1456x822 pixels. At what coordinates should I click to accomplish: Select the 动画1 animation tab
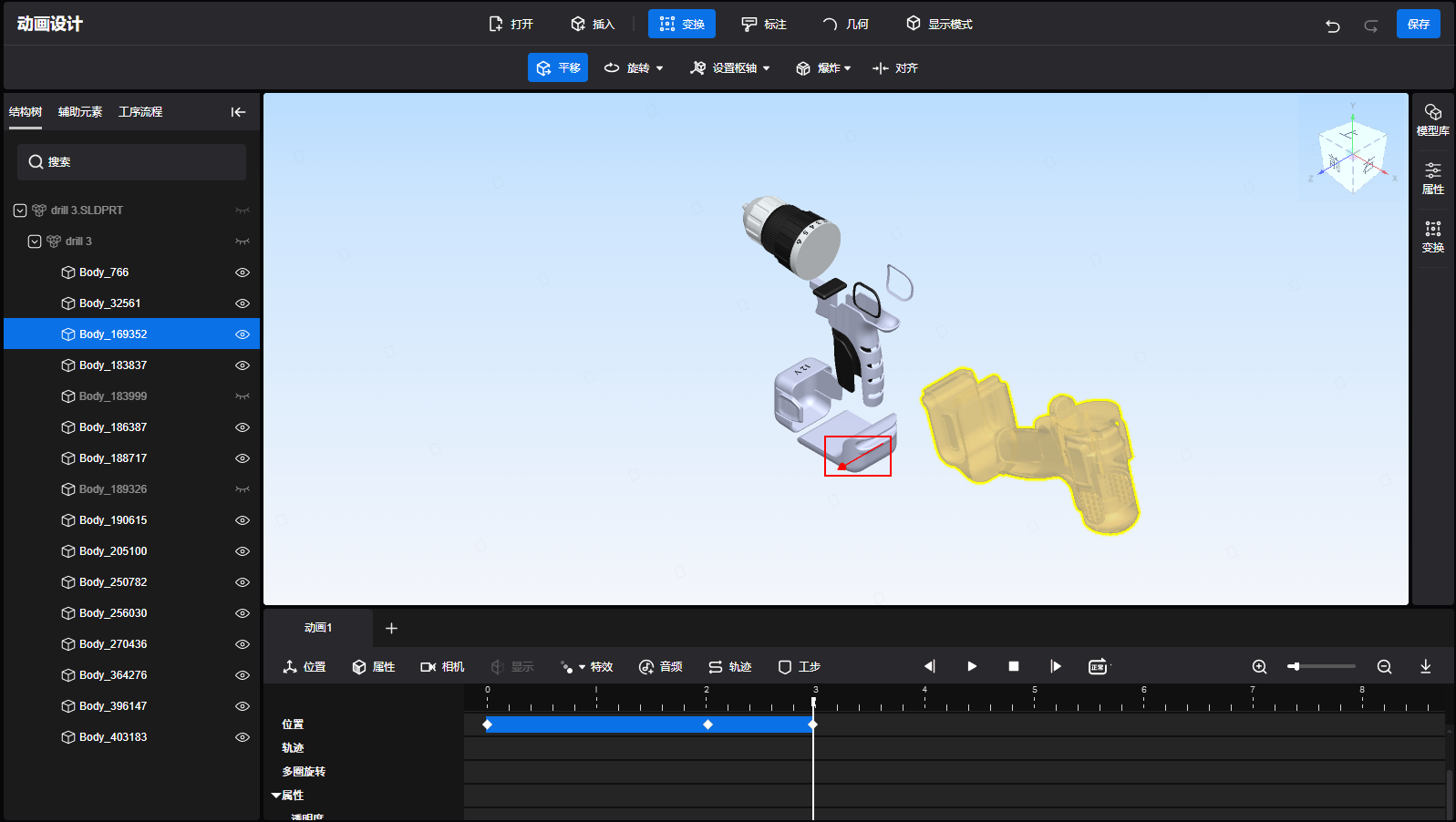[x=318, y=628]
